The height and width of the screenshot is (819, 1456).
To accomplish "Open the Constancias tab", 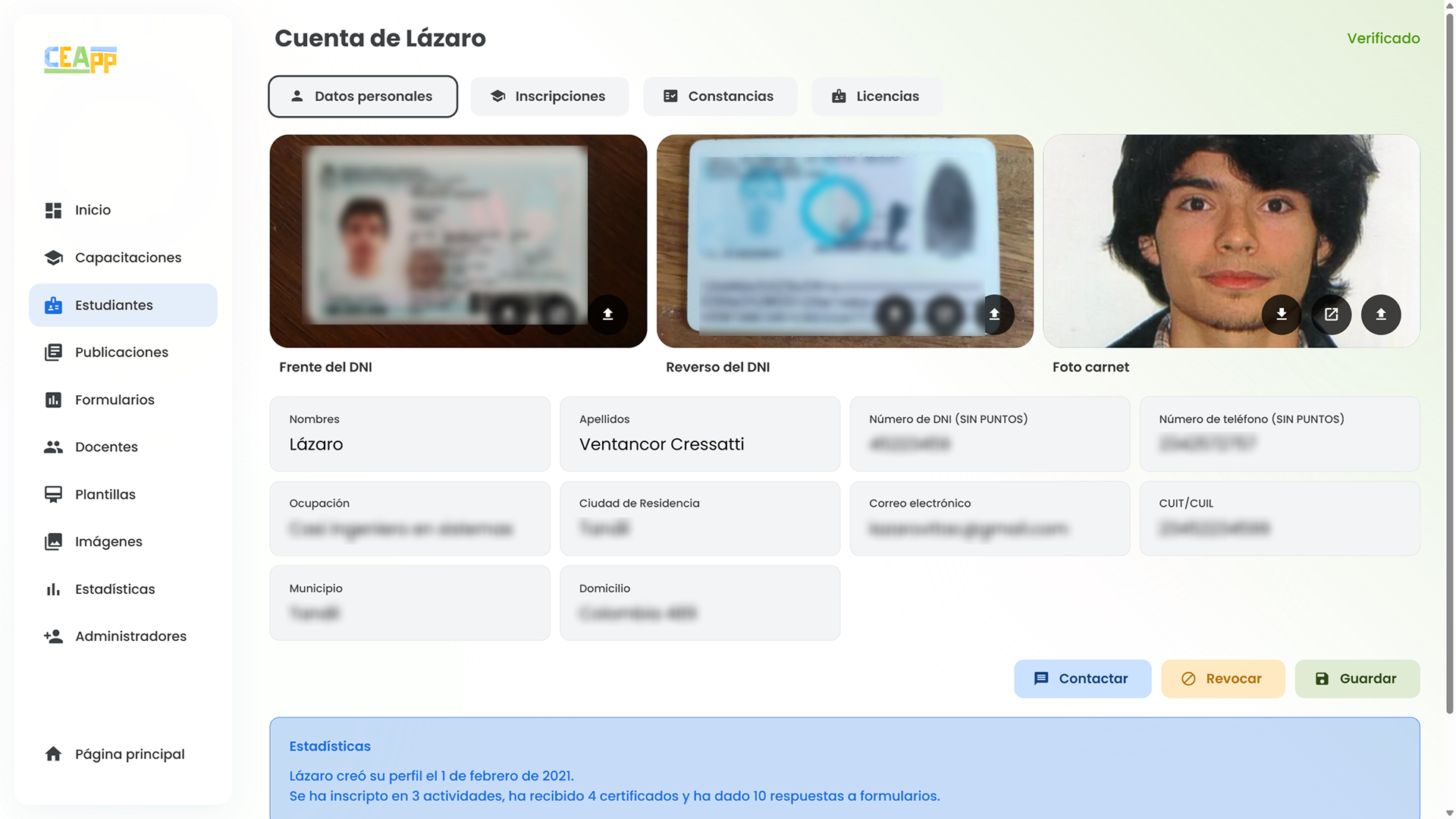I will 720,96.
